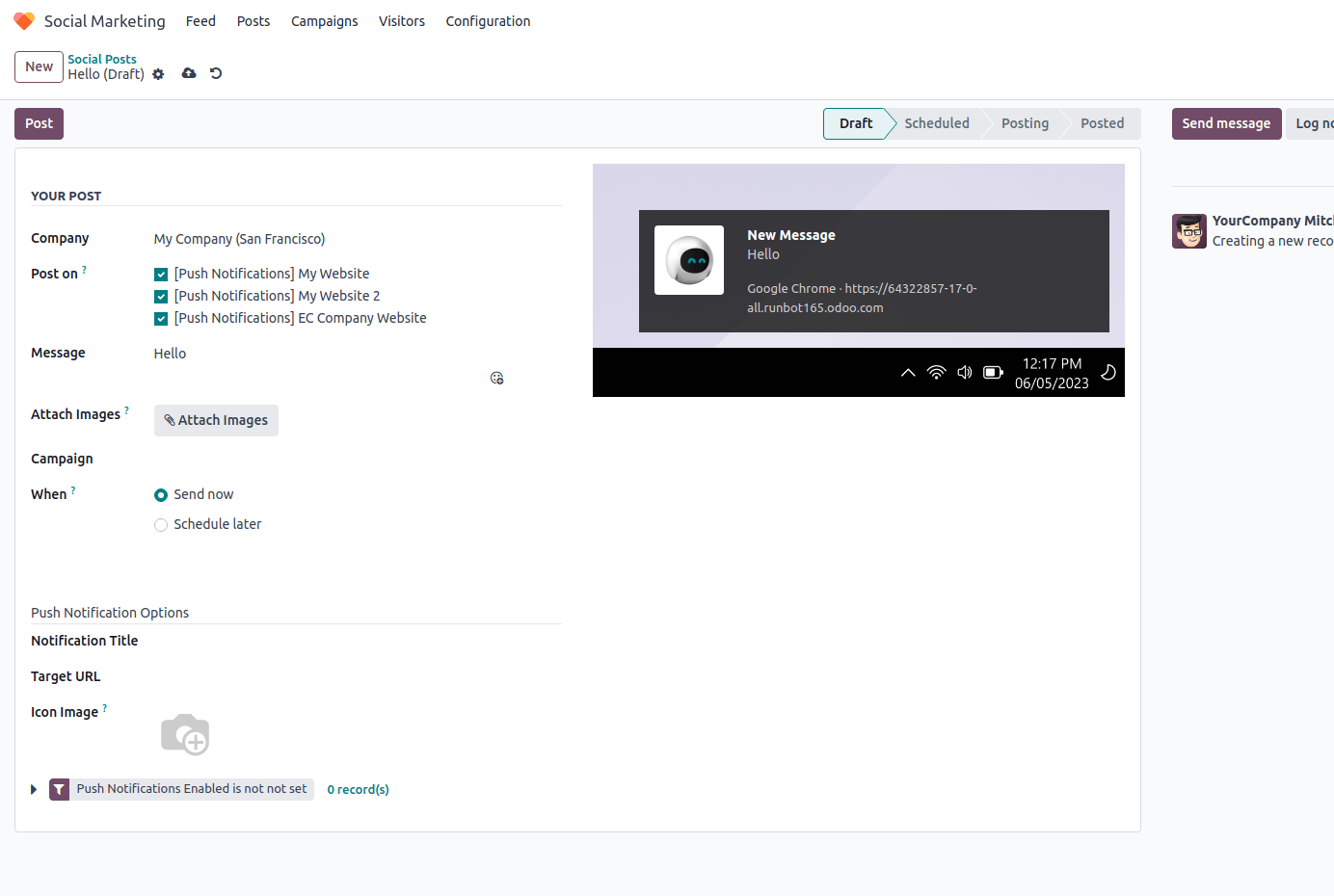Click the purple filter funnel icon
This screenshot has width=1334, height=896.
(x=59, y=789)
